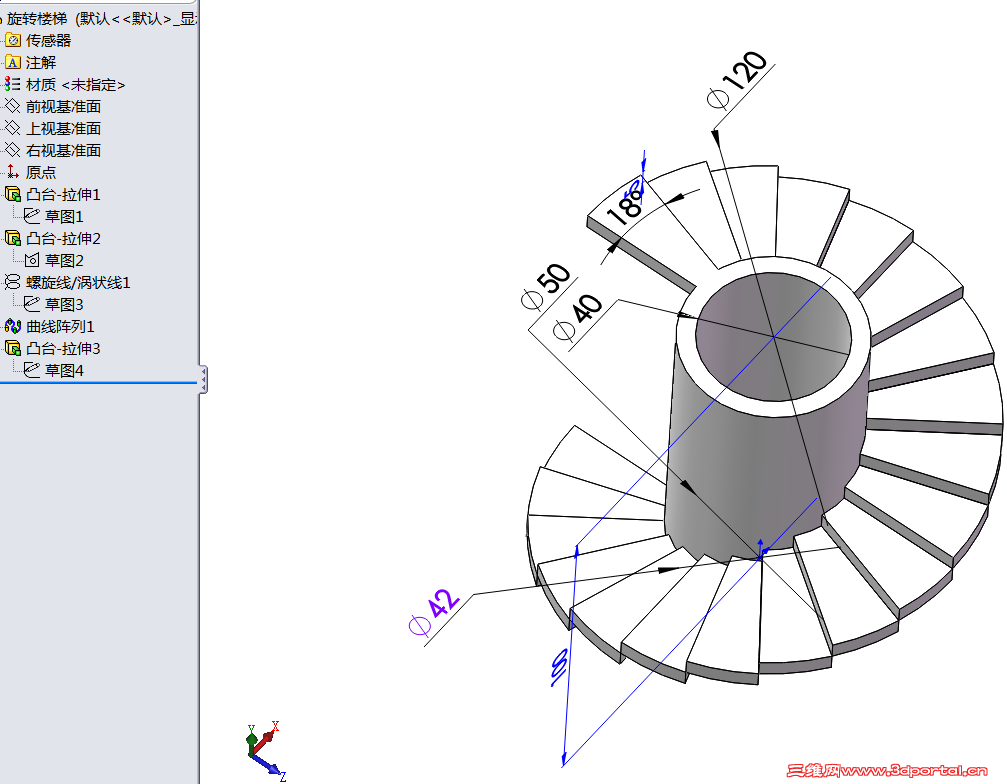Select the 上视基准面 plane icon

(x=13, y=128)
